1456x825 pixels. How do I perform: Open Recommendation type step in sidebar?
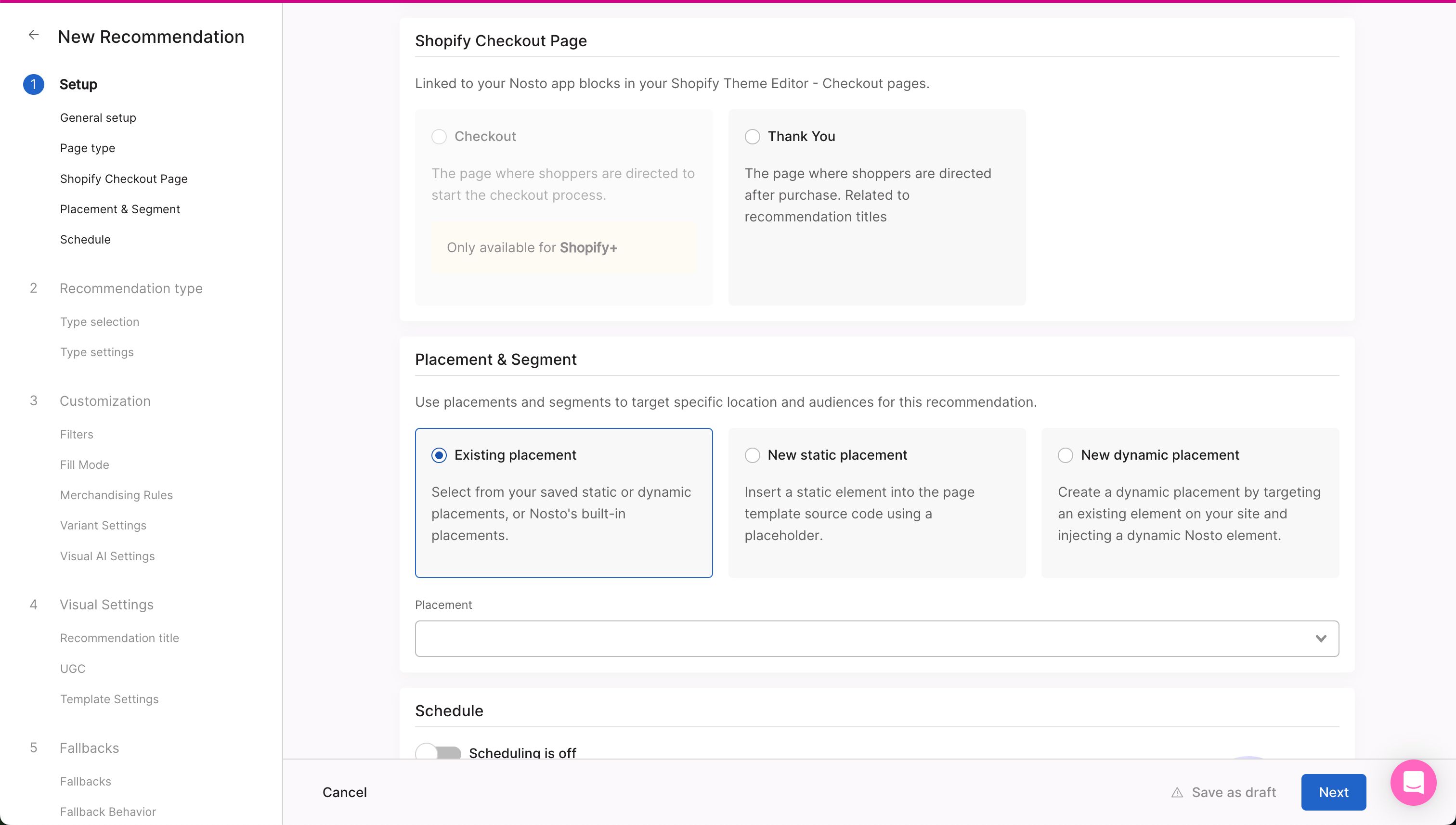pos(131,288)
